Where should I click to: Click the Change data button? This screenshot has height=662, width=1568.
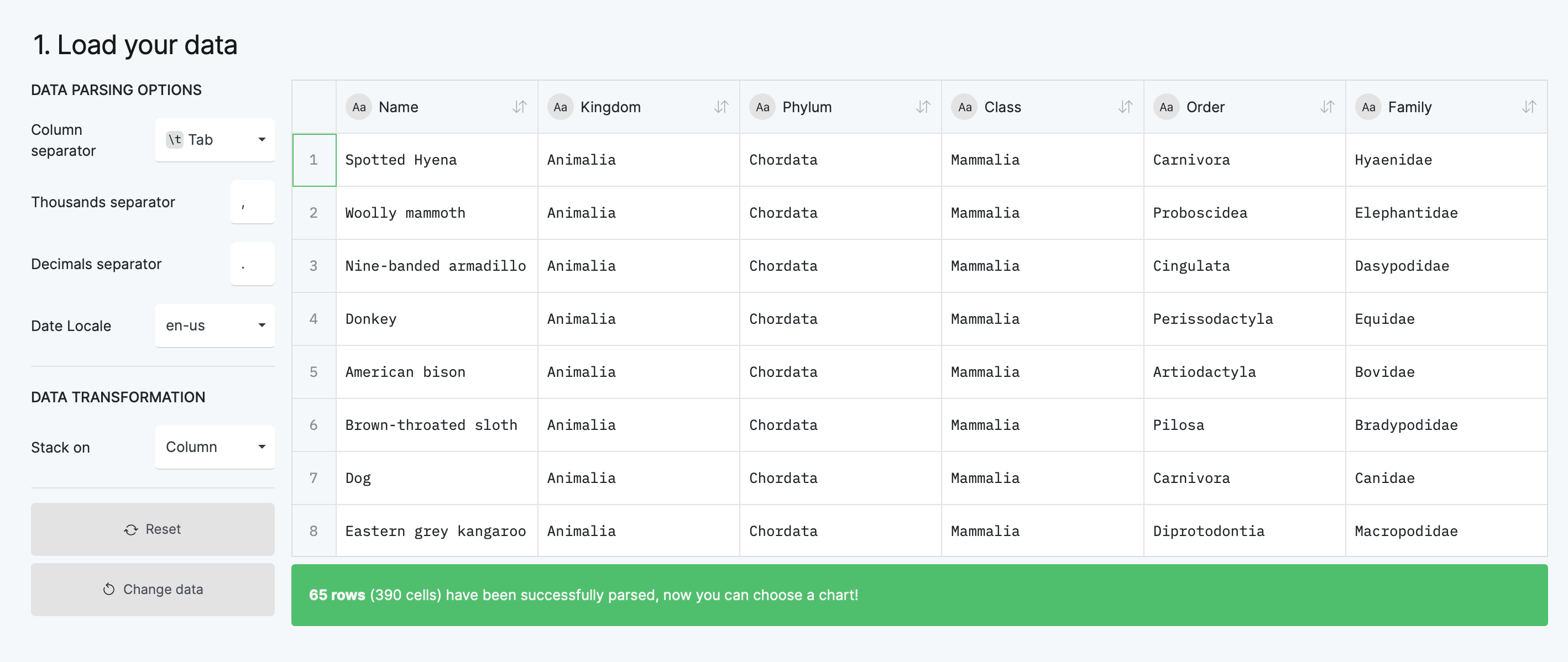click(153, 590)
